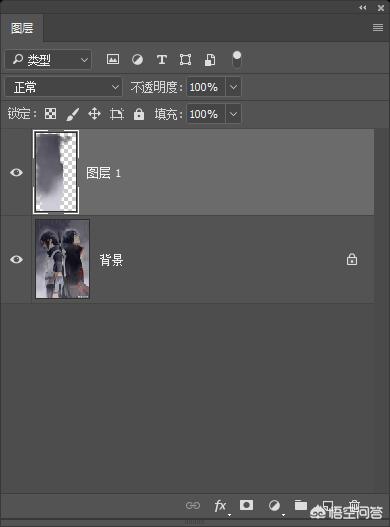Viewport: 390px width, 527px height.
Task: Select the 背景 layer thumbnail
Action: click(63, 259)
